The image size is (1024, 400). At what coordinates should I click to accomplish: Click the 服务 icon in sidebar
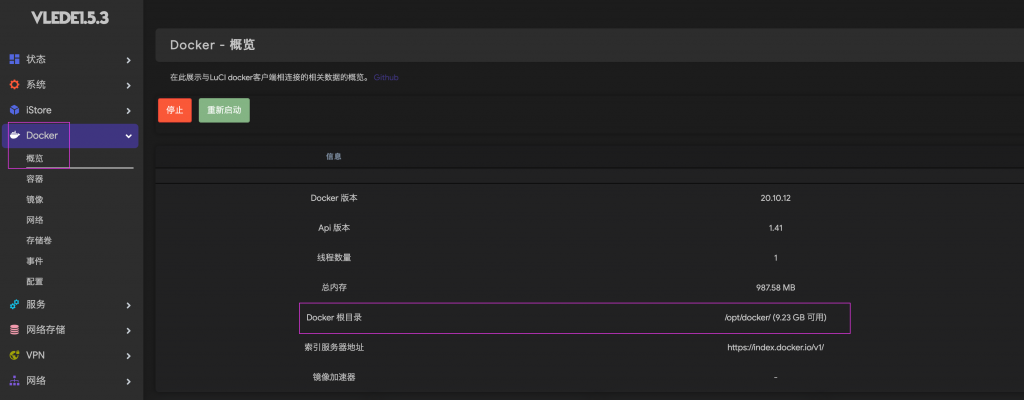(14, 305)
